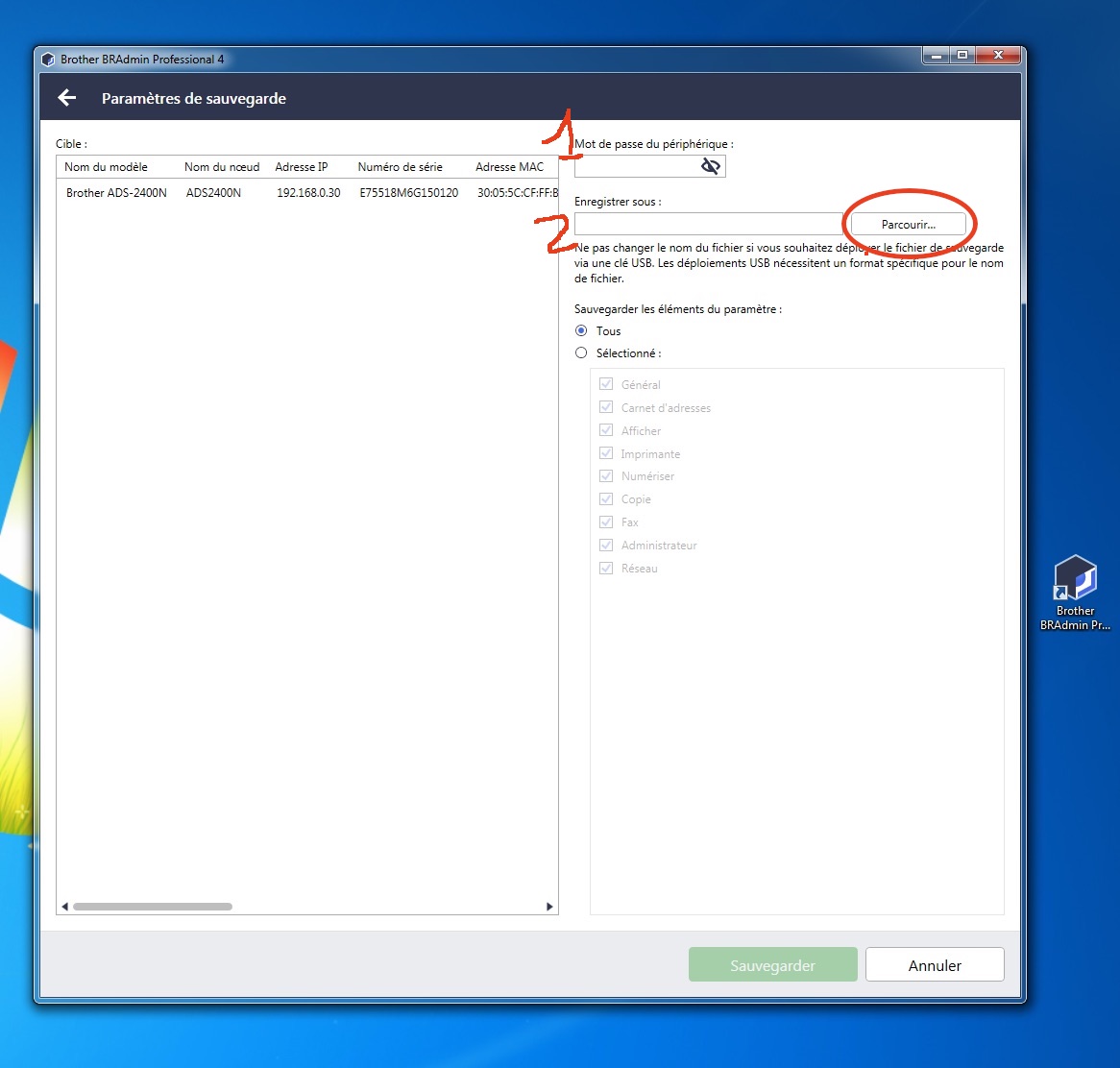
Task: Click the 'Parcourir...' browse button
Action: point(908,224)
